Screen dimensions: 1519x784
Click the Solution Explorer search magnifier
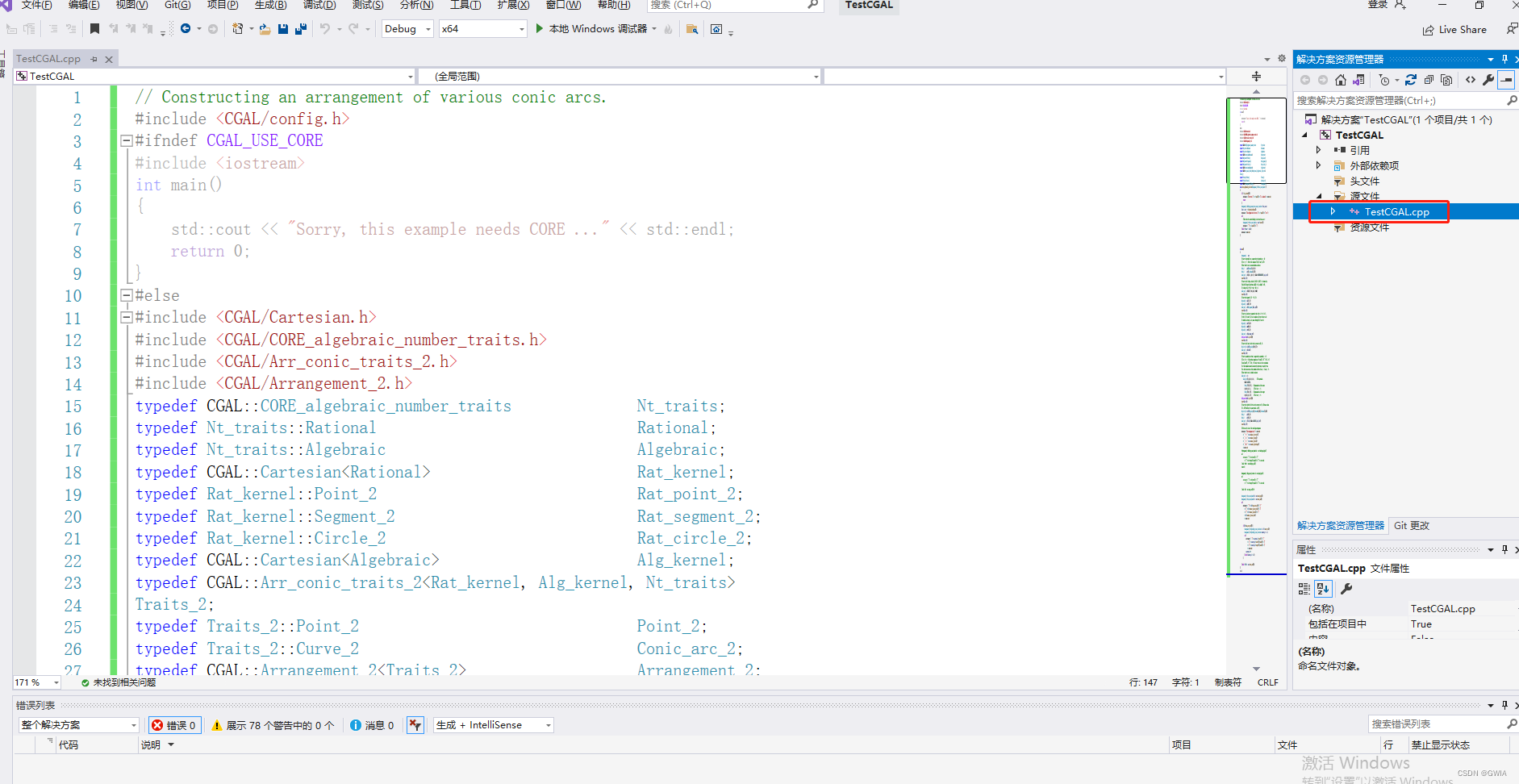click(1512, 101)
